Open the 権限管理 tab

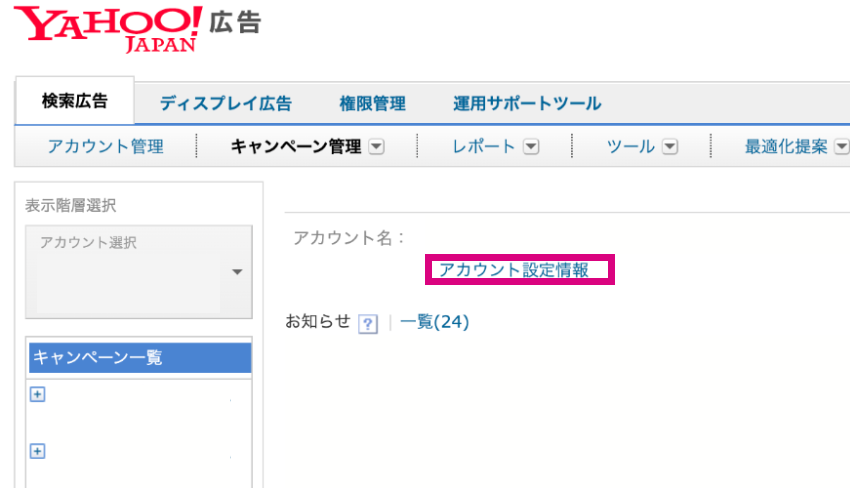pos(372,103)
